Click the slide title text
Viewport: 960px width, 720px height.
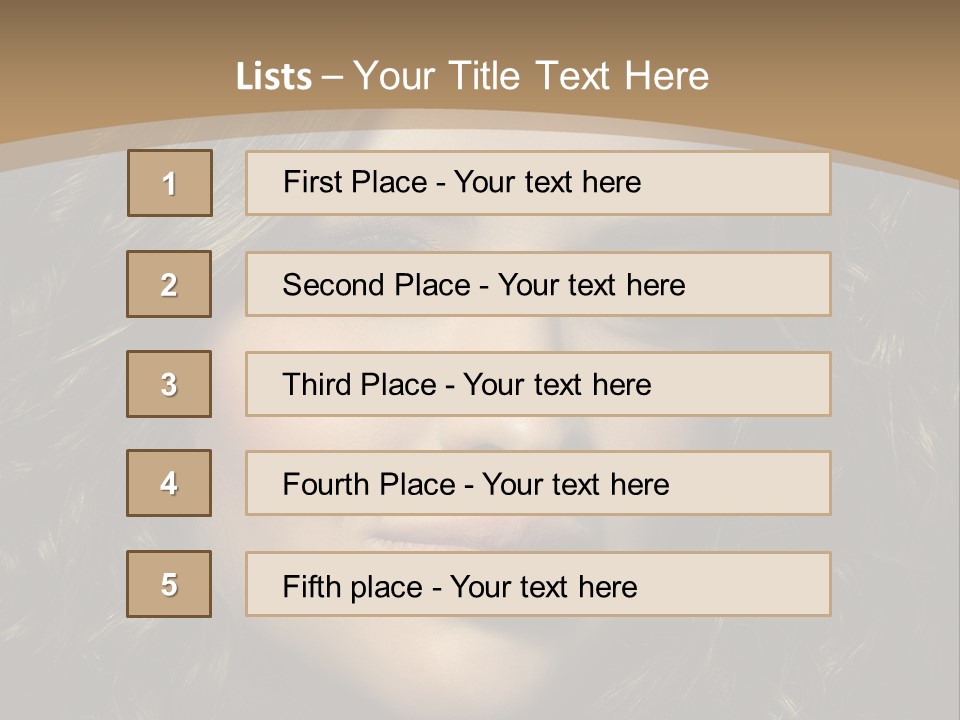click(472, 76)
